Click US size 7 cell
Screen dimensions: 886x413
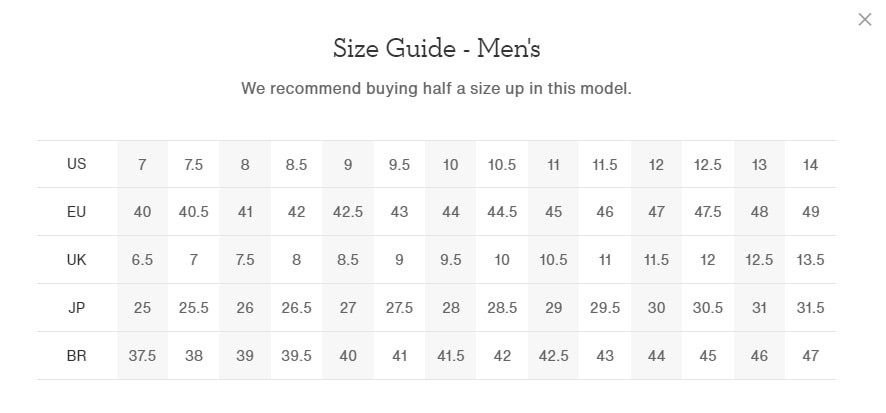click(142, 164)
